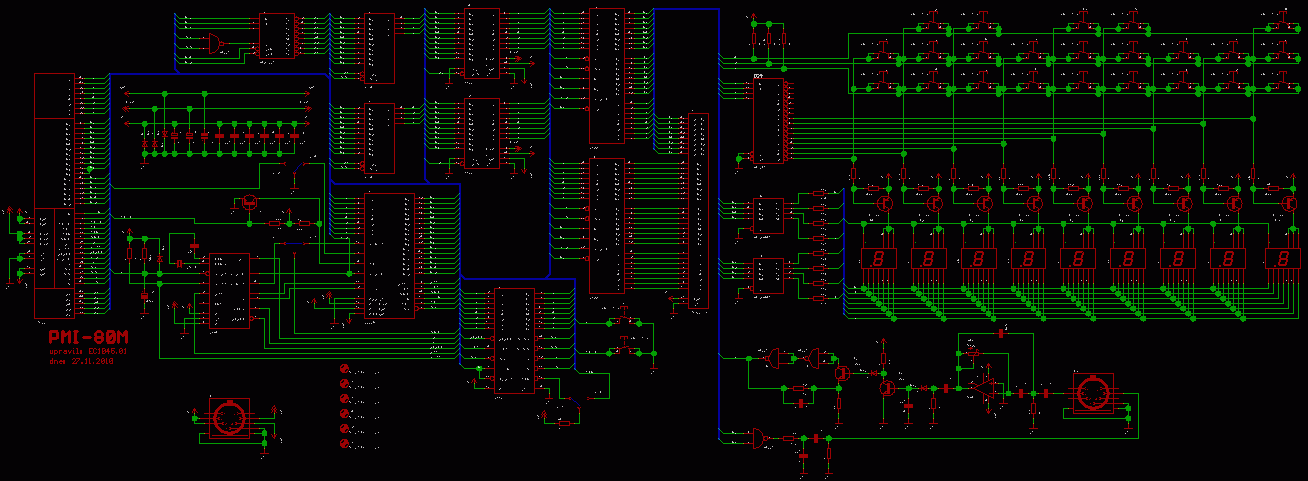Select the op-amp triangle symbol
The width and height of the screenshot is (1308, 481).
click(986, 390)
